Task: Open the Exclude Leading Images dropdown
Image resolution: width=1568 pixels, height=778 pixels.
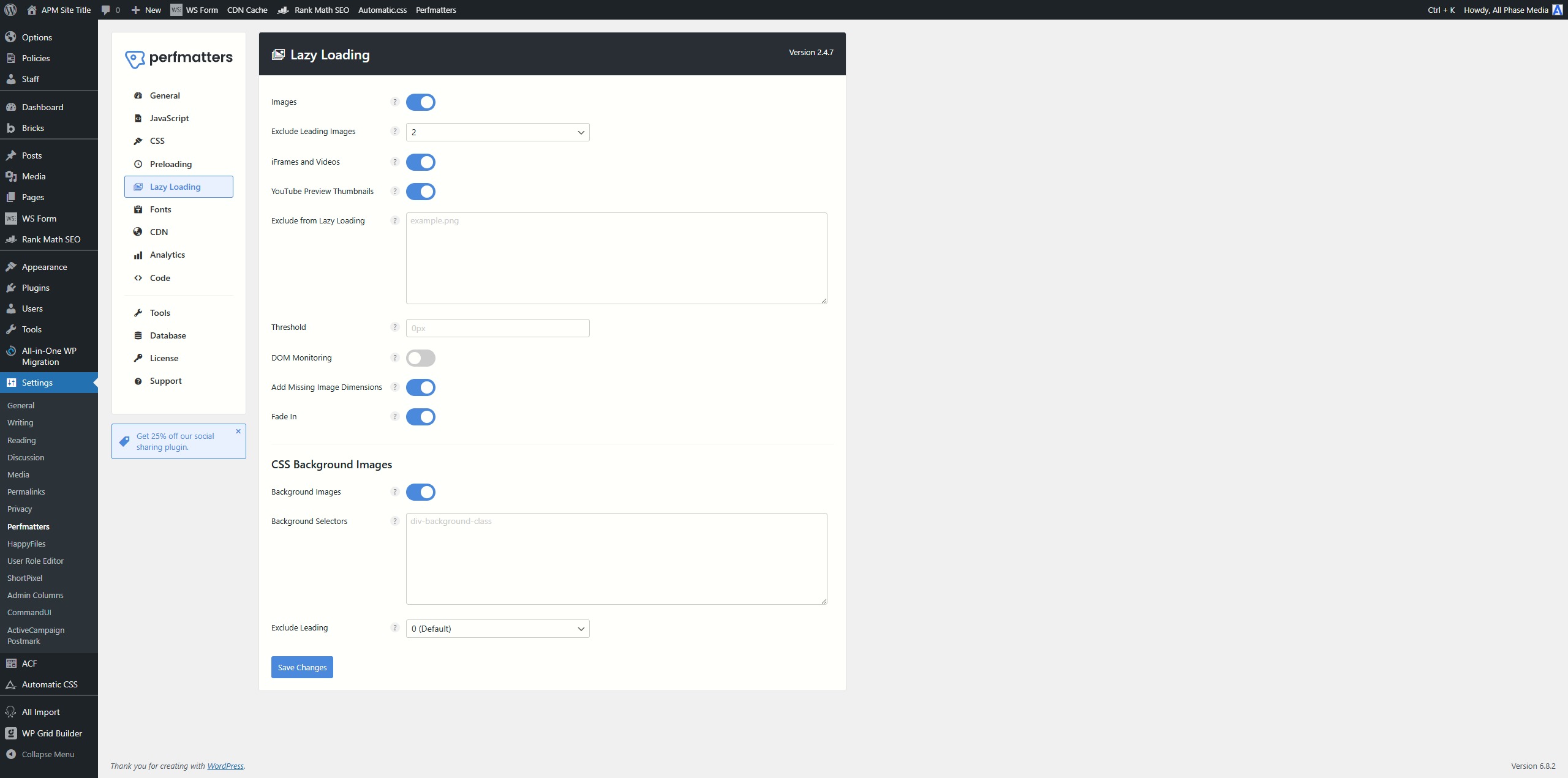Action: click(497, 132)
